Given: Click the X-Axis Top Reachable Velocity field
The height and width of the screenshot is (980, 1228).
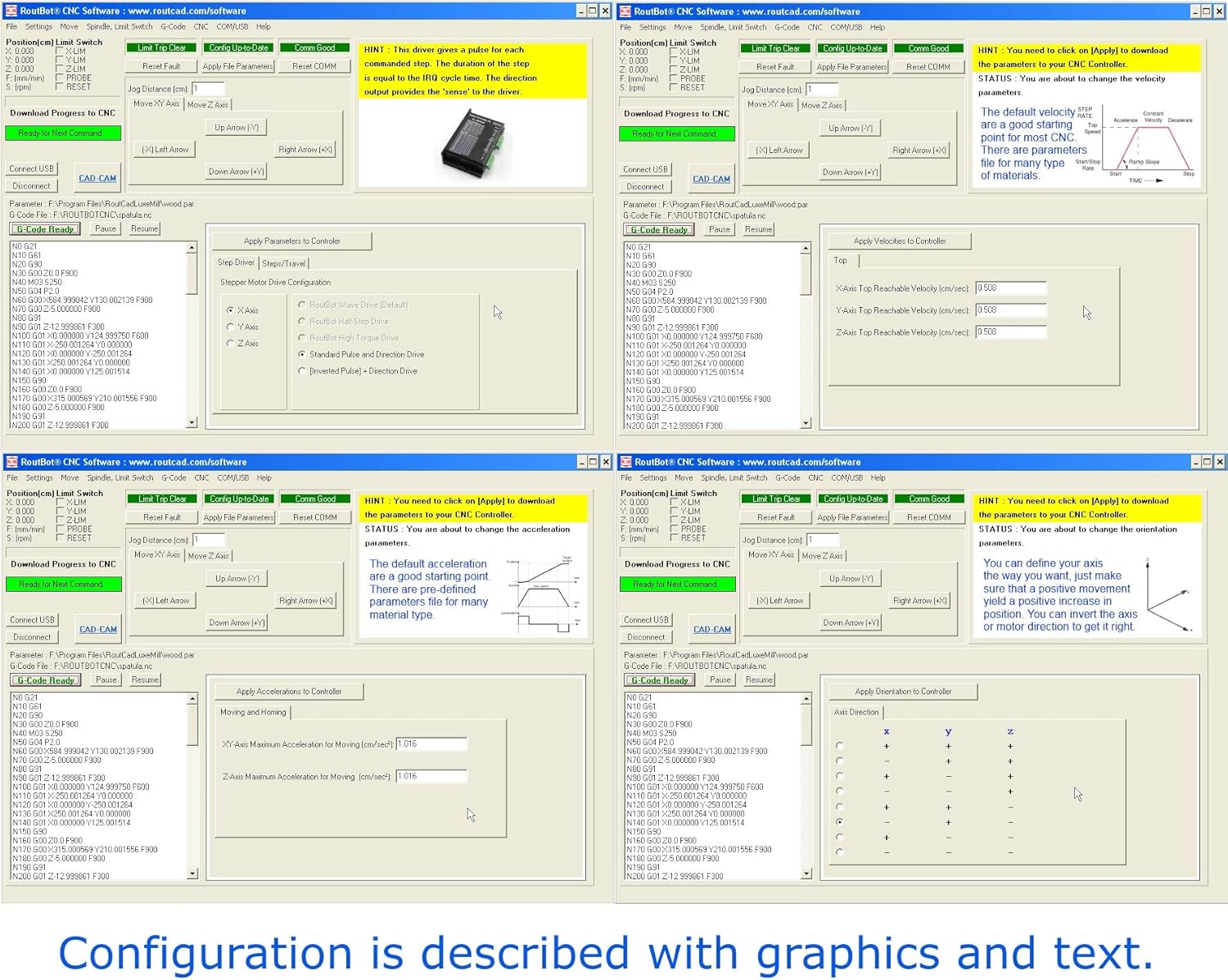Looking at the screenshot, I should 1011,288.
